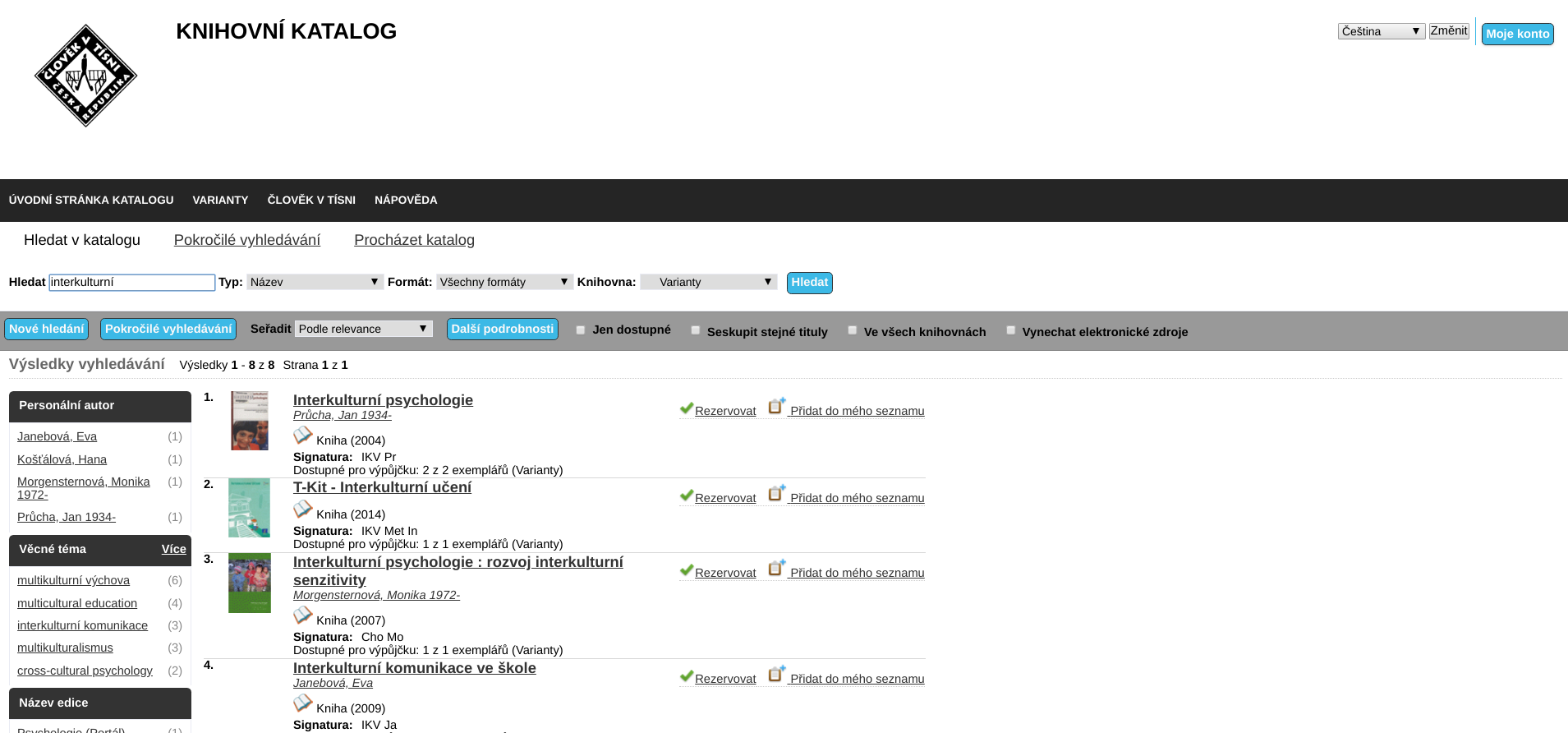This screenshot has width=1568, height=733.
Task: Click the Člověk v tísni logo
Action: pos(85,76)
